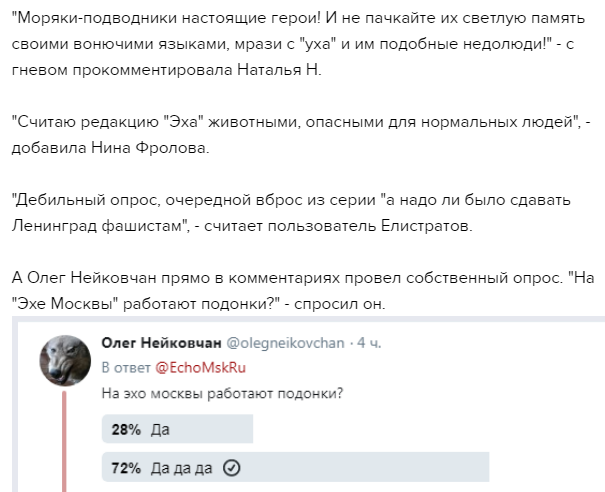Click the 72% poll result label

[x=126, y=468]
